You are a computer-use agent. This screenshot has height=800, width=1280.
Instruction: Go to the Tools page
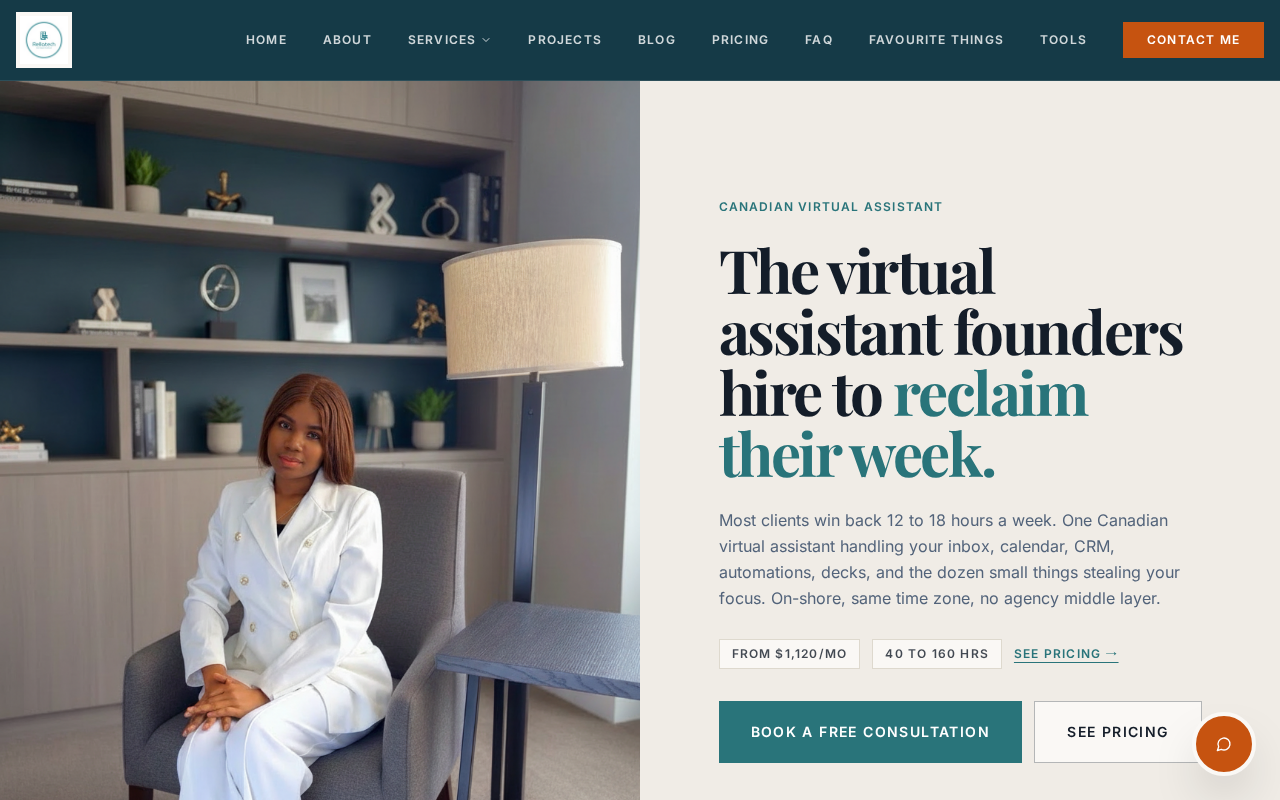(1063, 40)
